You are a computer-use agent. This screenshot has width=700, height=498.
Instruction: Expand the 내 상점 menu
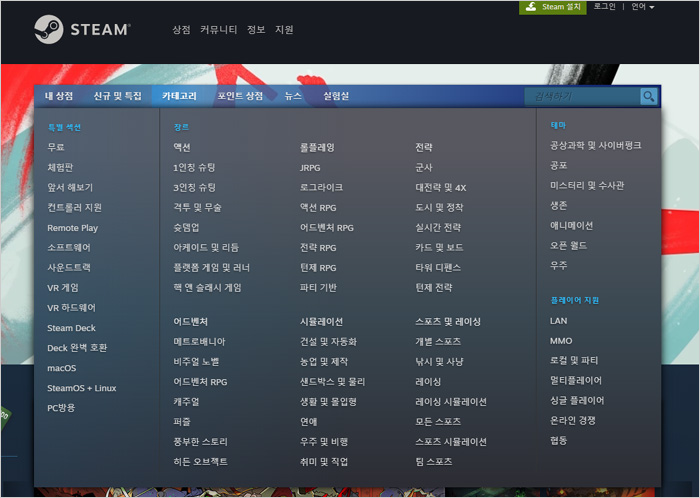pyautogui.click(x=59, y=96)
